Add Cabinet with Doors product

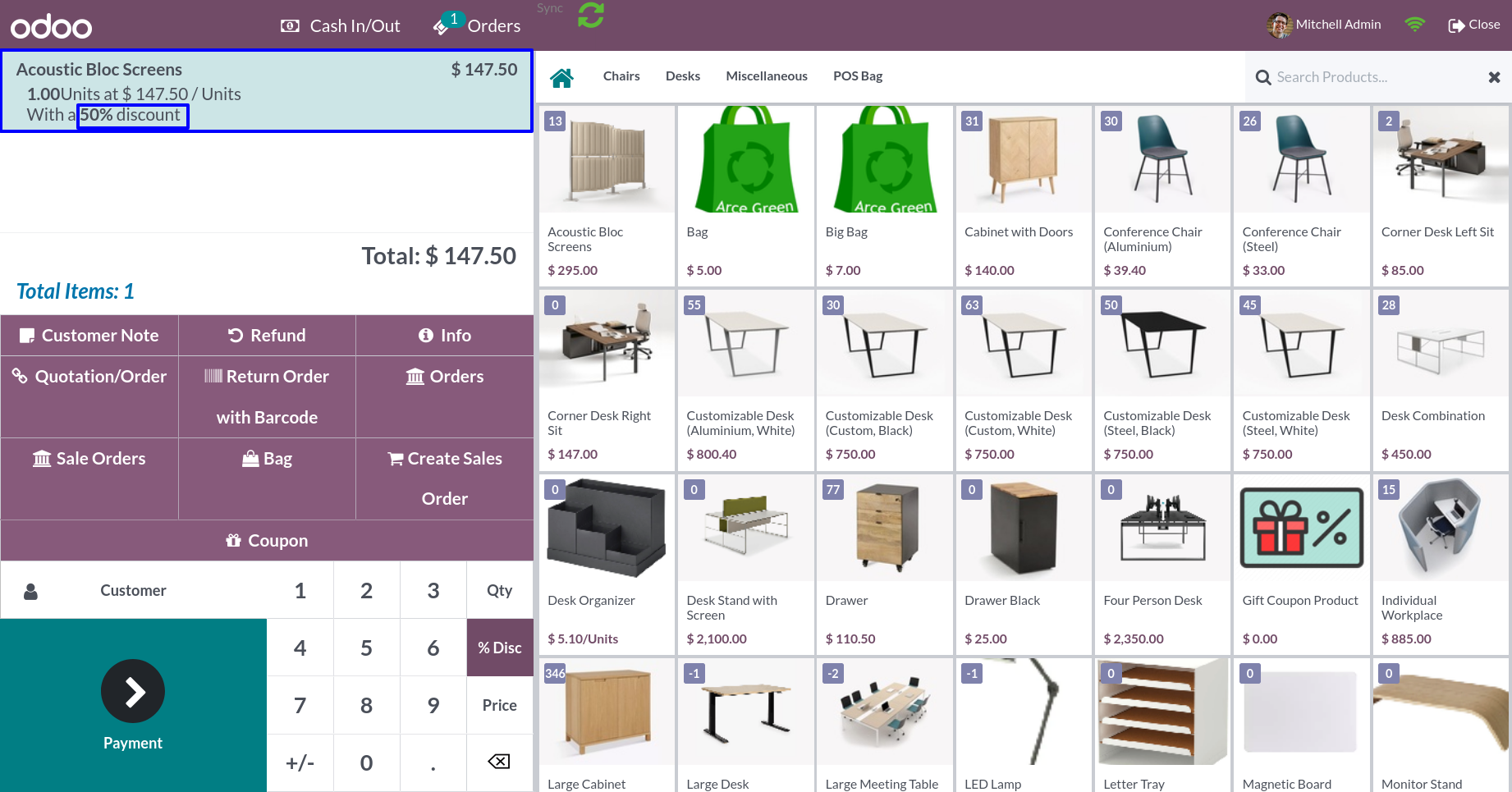[x=1024, y=195]
